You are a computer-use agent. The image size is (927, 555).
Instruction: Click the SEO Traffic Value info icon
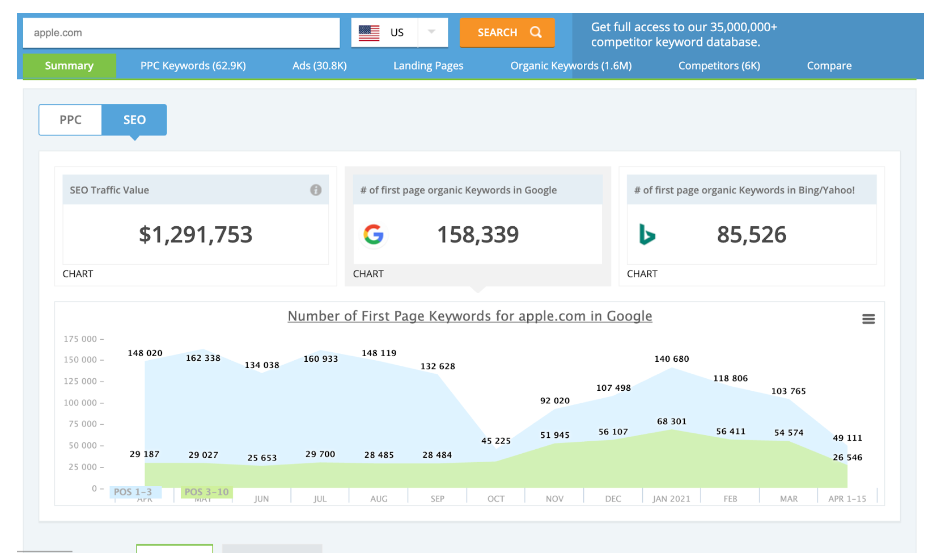point(315,190)
